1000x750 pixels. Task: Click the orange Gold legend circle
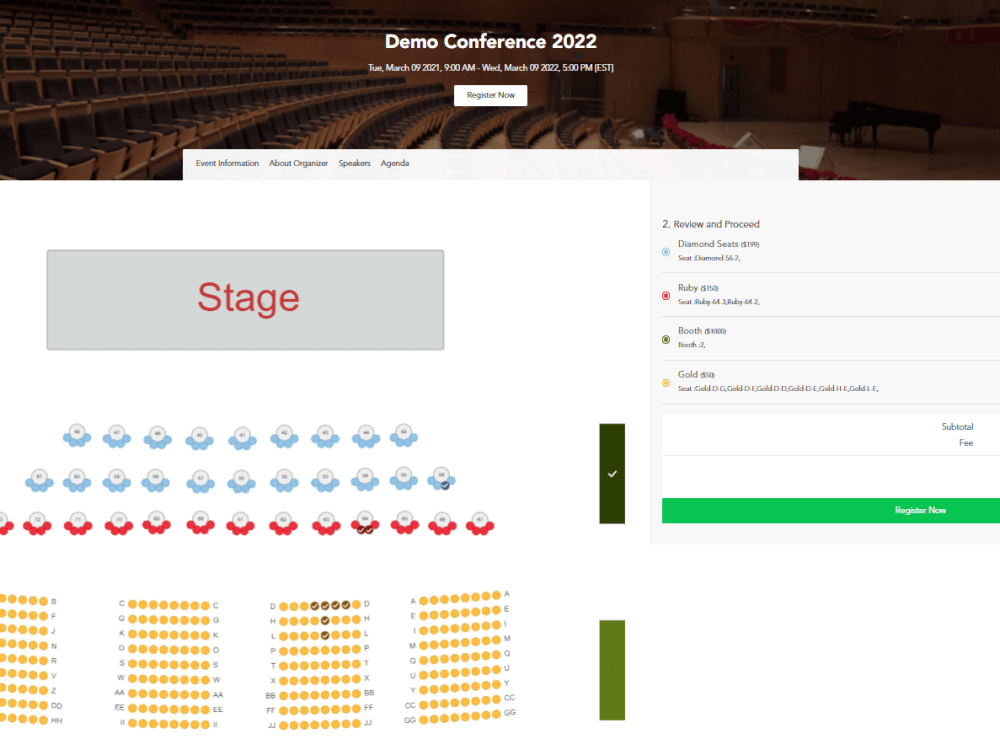tap(666, 383)
